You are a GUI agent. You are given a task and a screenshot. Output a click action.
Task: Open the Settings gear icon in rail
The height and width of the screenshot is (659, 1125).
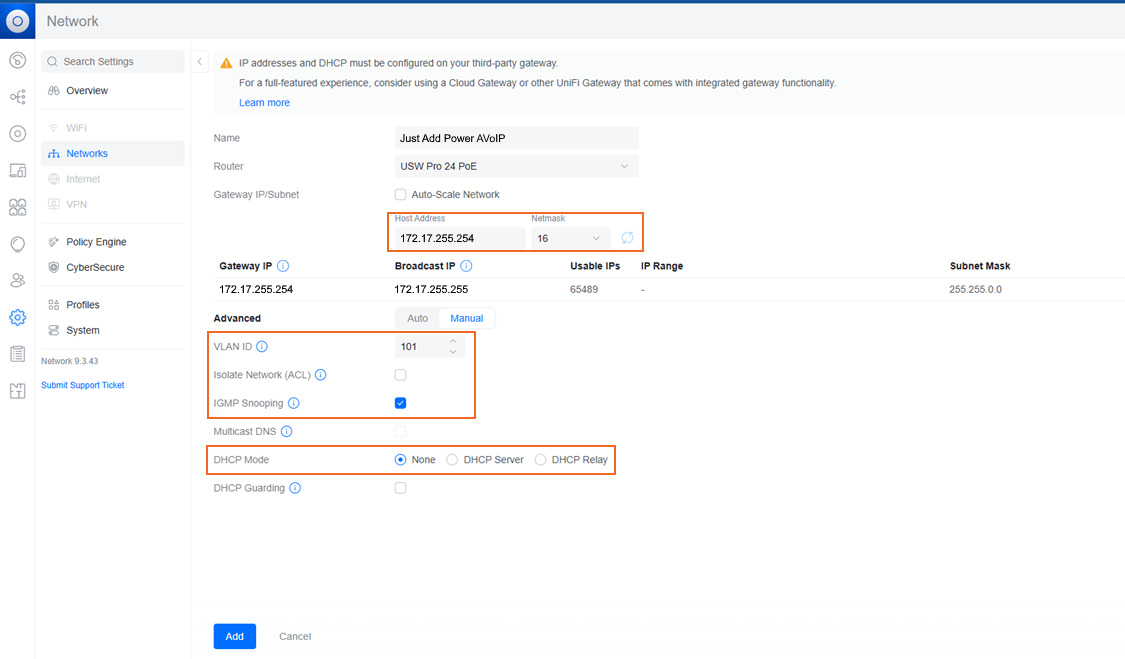(x=17, y=317)
